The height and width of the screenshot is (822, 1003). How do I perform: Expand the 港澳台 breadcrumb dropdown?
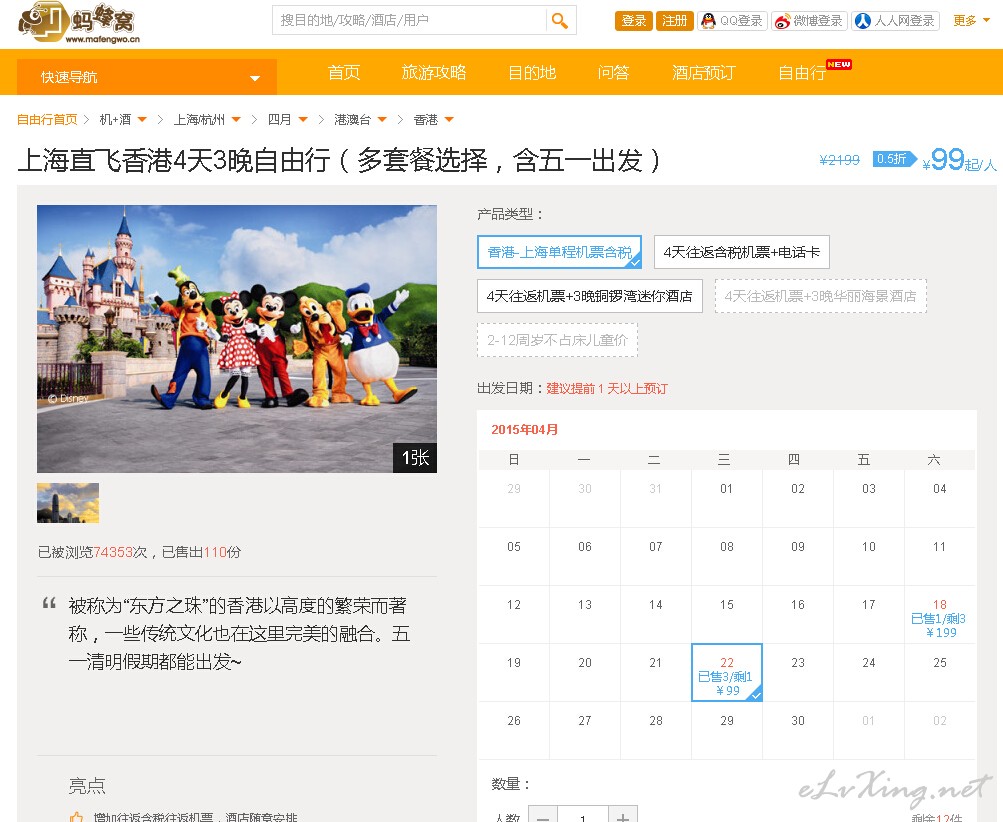pyautogui.click(x=383, y=120)
